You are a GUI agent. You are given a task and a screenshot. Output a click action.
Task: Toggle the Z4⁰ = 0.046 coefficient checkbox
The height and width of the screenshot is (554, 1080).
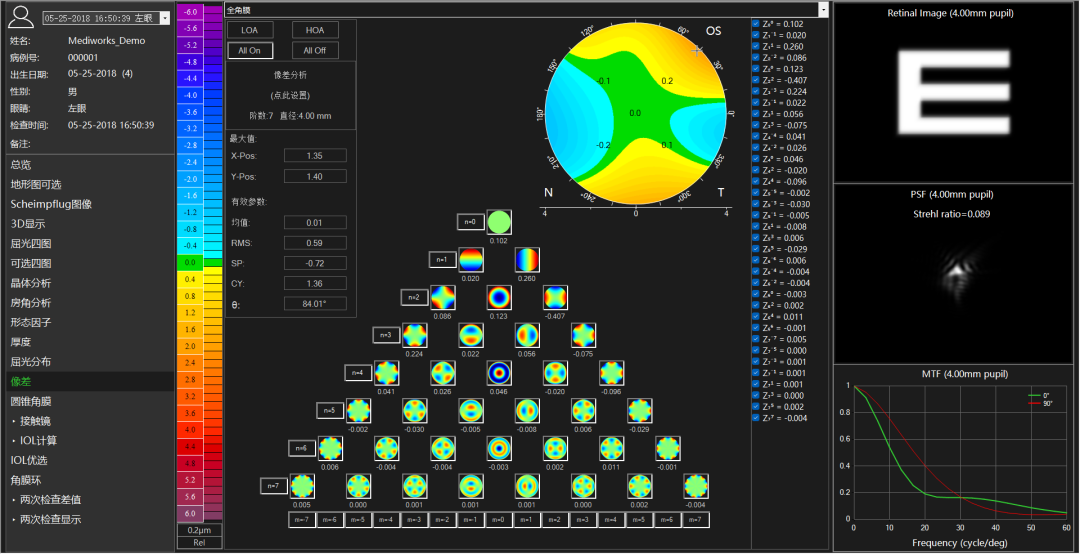pyautogui.click(x=757, y=159)
